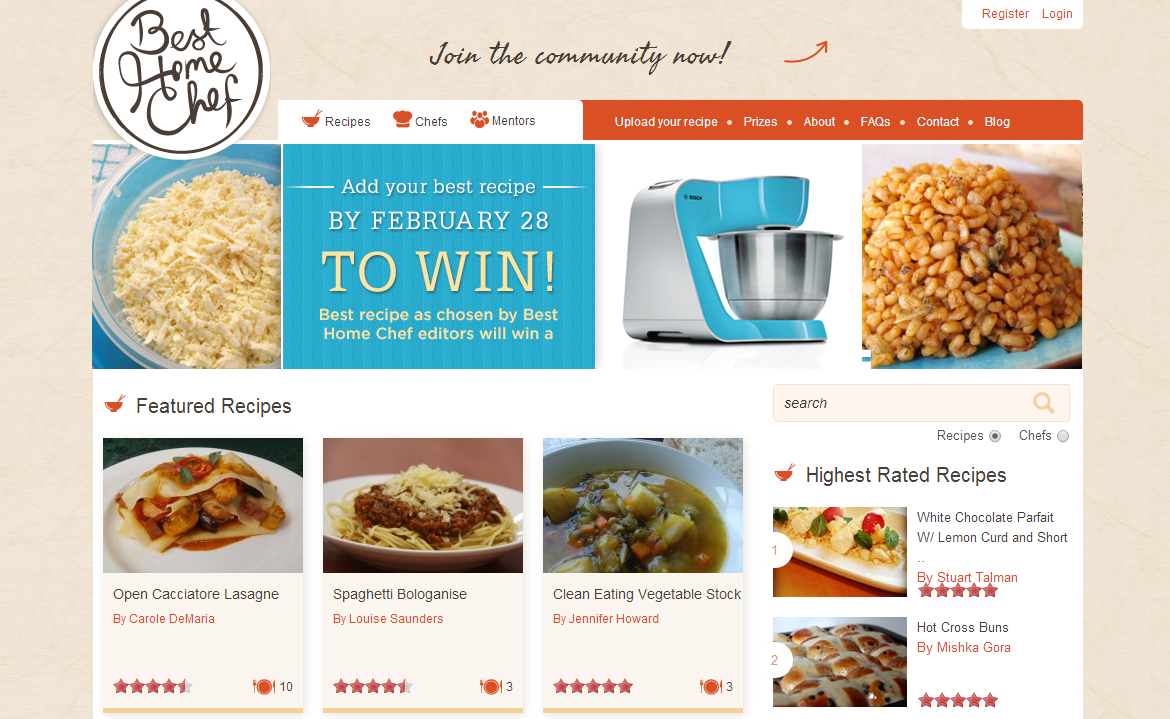
Task: Click the Login link
Action: (1057, 13)
